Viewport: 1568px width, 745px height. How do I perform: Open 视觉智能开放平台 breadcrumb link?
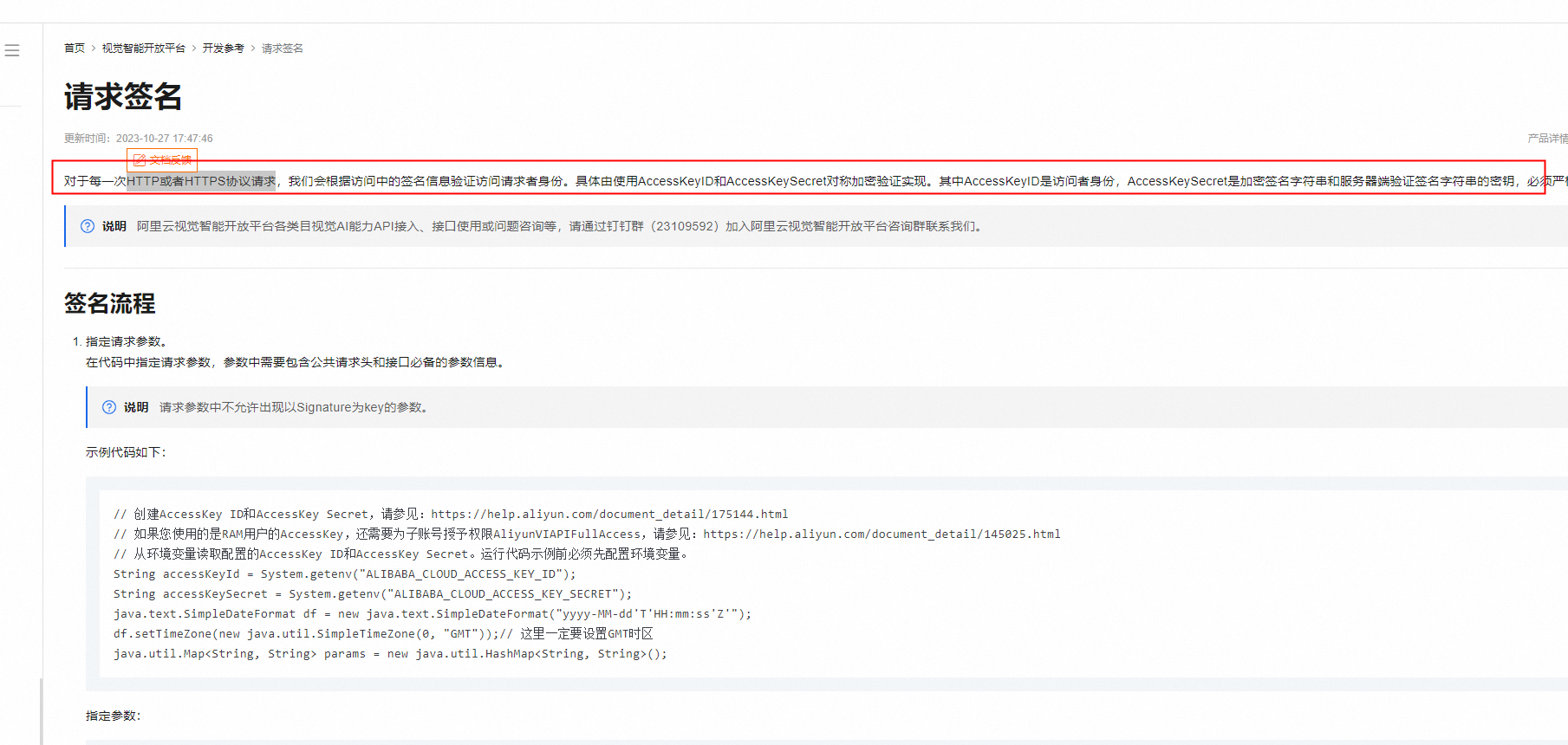tap(144, 49)
